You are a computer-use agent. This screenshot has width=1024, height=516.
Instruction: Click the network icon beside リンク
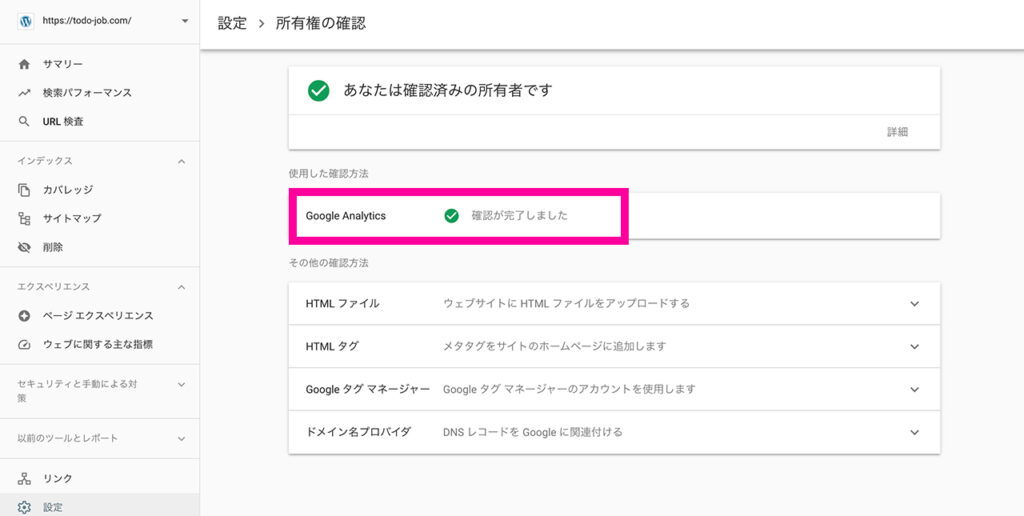24,478
